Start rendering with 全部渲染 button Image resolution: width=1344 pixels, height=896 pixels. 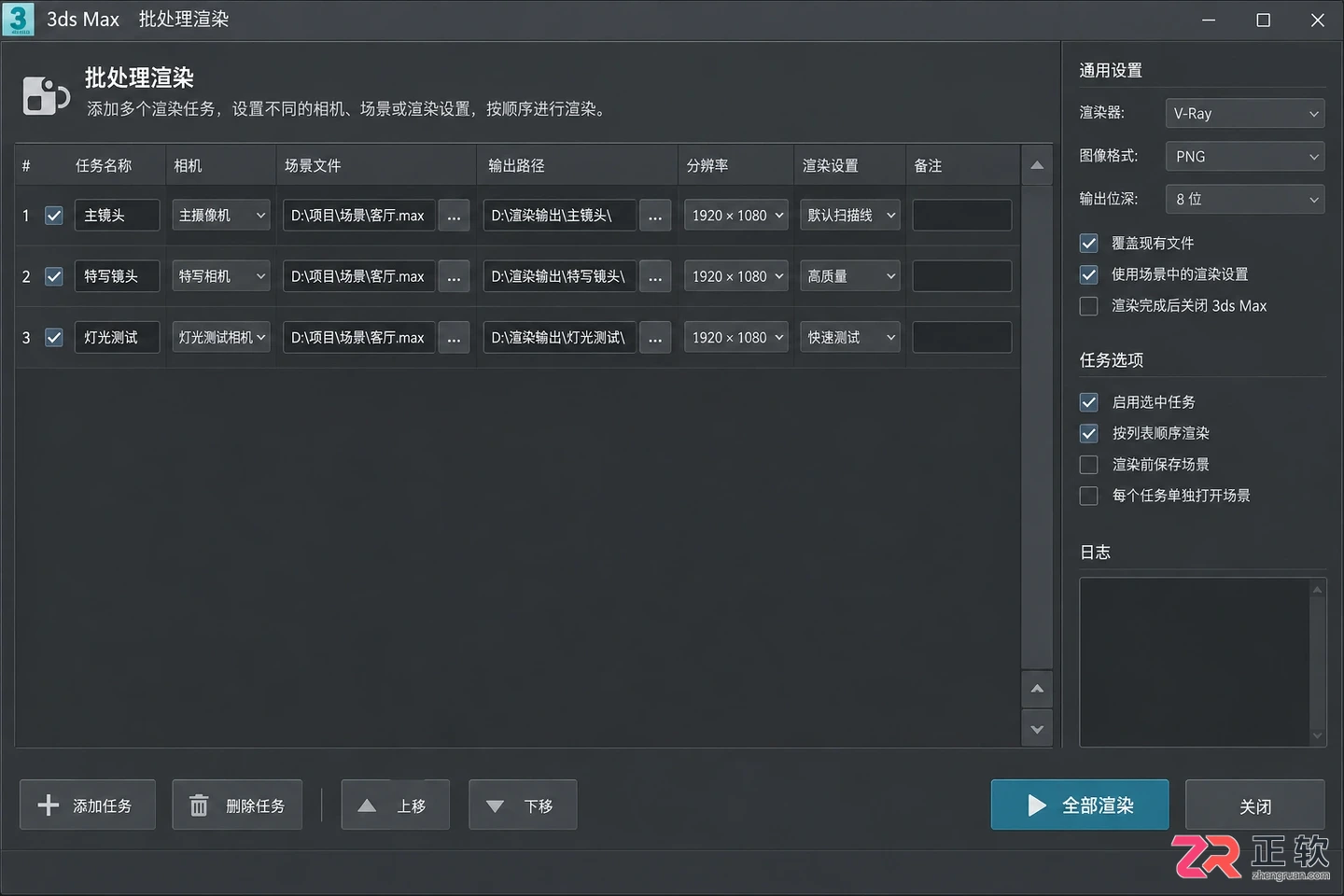click(x=1080, y=805)
